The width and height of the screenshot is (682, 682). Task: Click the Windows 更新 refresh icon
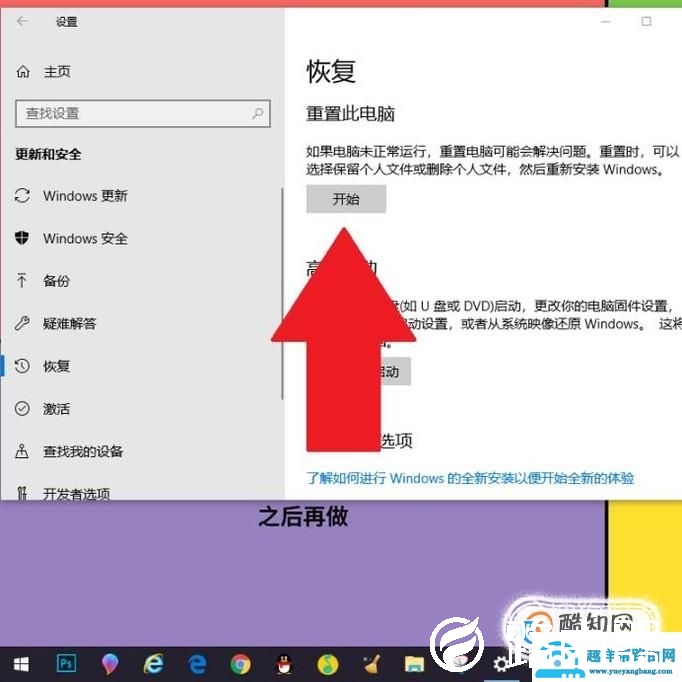click(22, 195)
